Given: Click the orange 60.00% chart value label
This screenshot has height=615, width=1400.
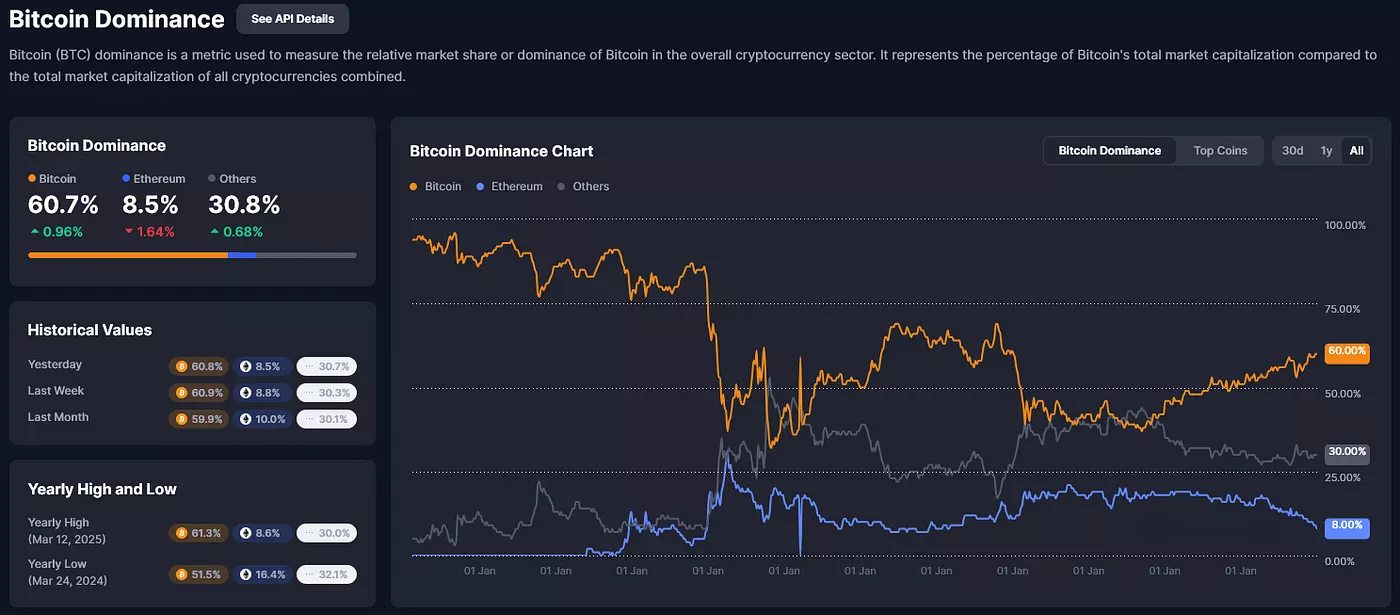Looking at the screenshot, I should tap(1346, 352).
